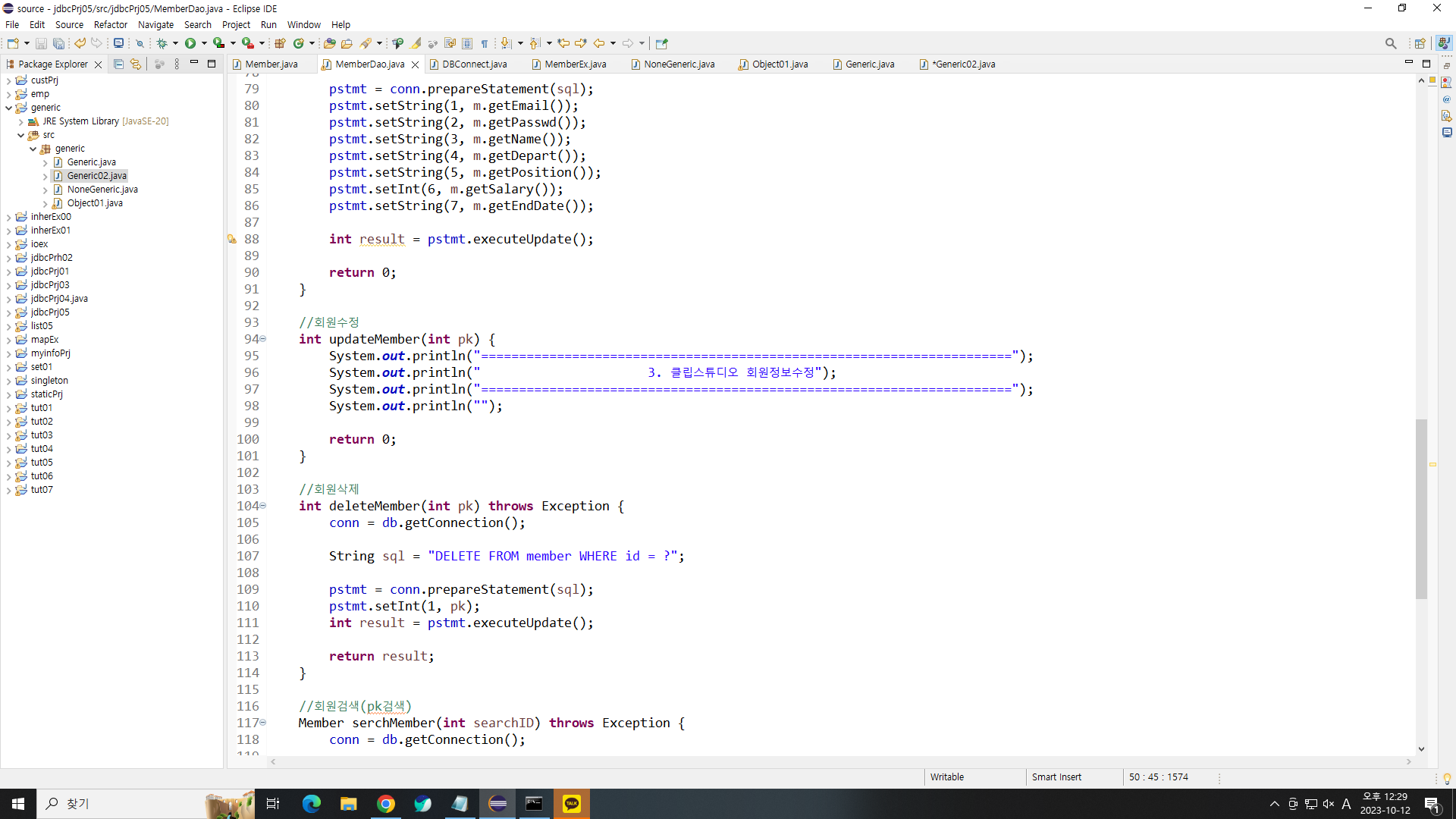Open the Refactor menu
The height and width of the screenshot is (819, 1456).
(110, 24)
